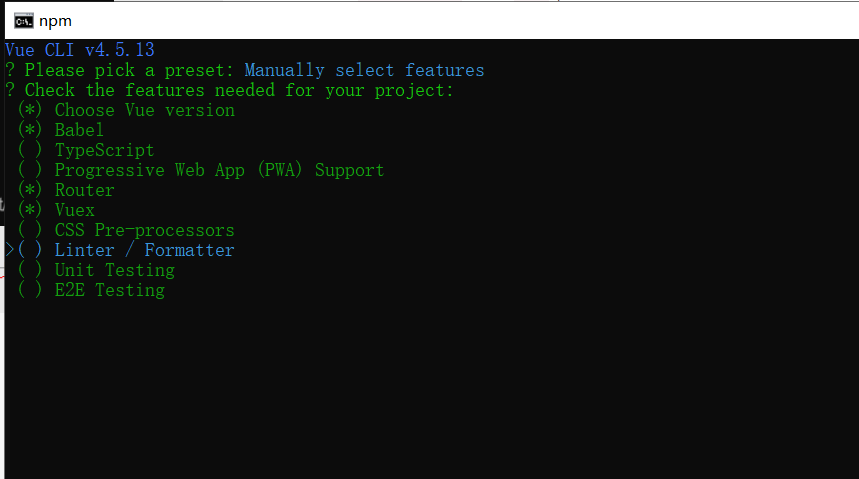Check the Linter / Formatter checkbox marker

pyautogui.click(x=30, y=250)
